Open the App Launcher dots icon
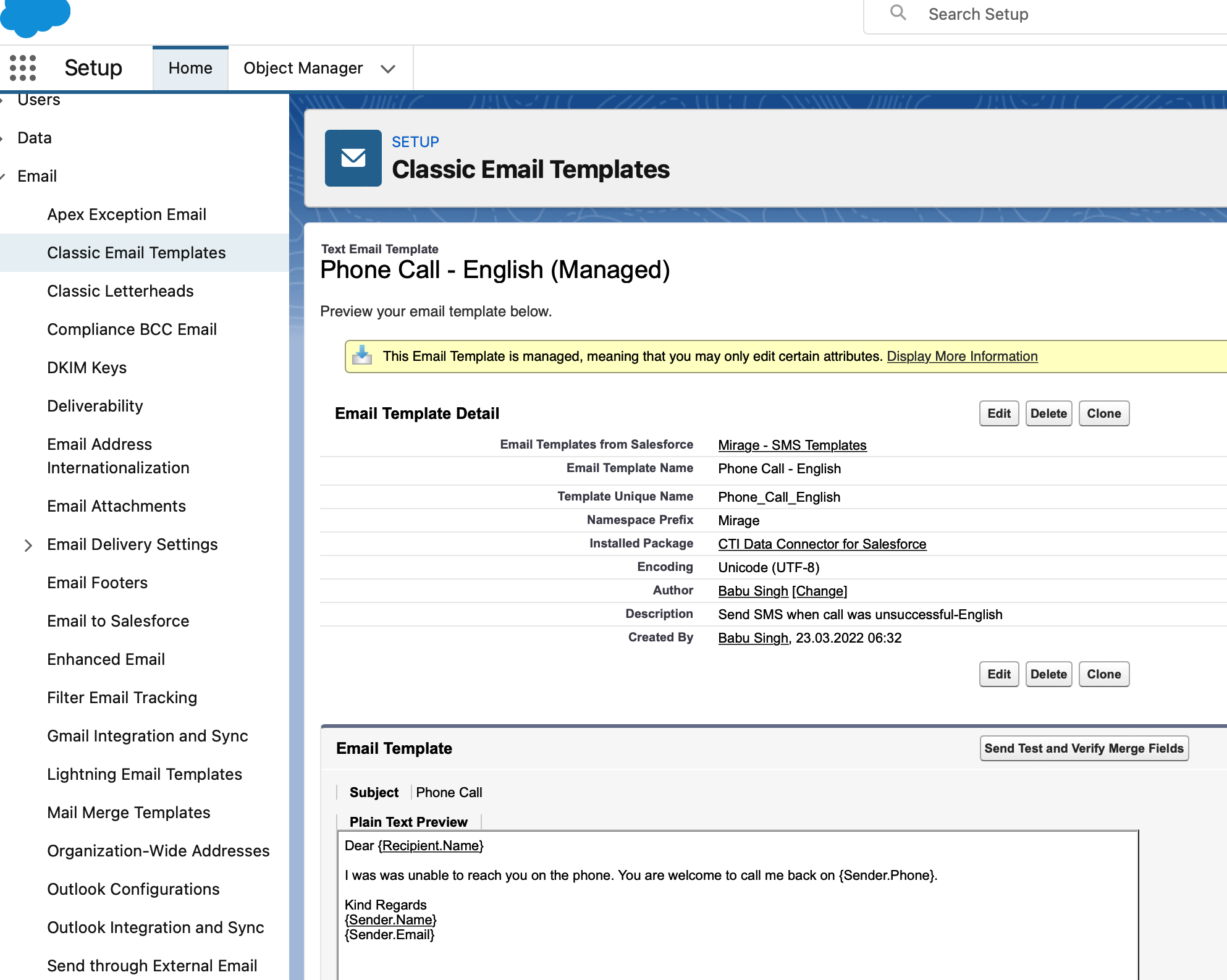 pos(23,68)
